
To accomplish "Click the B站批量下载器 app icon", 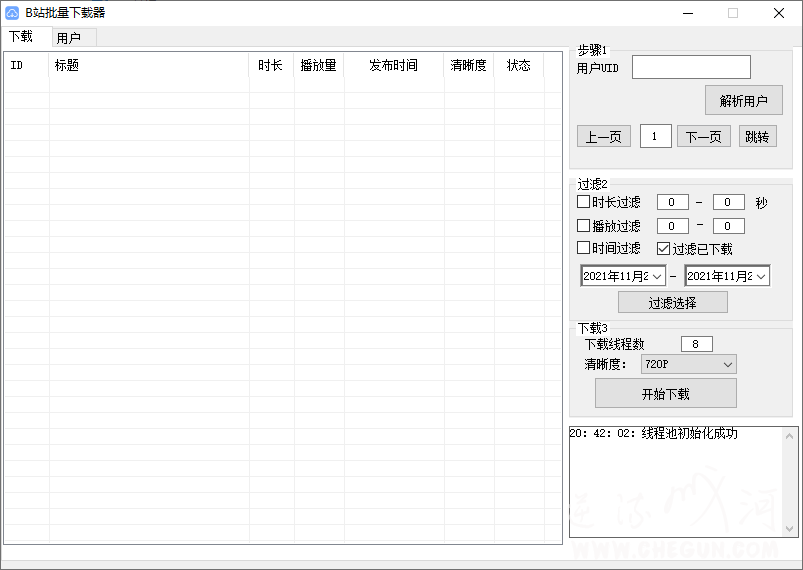I will pyautogui.click(x=12, y=13).
